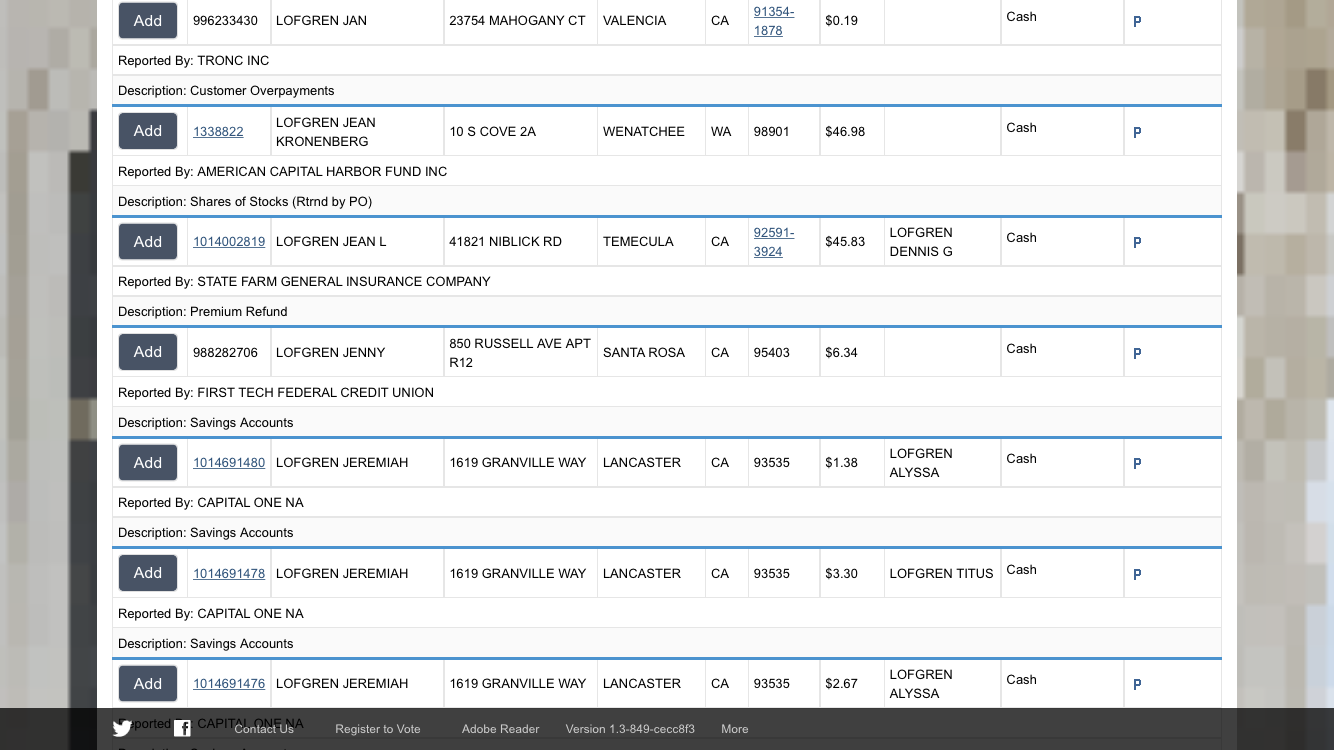Click the P icon in the LOFGREN JENNY row

coord(1137,353)
